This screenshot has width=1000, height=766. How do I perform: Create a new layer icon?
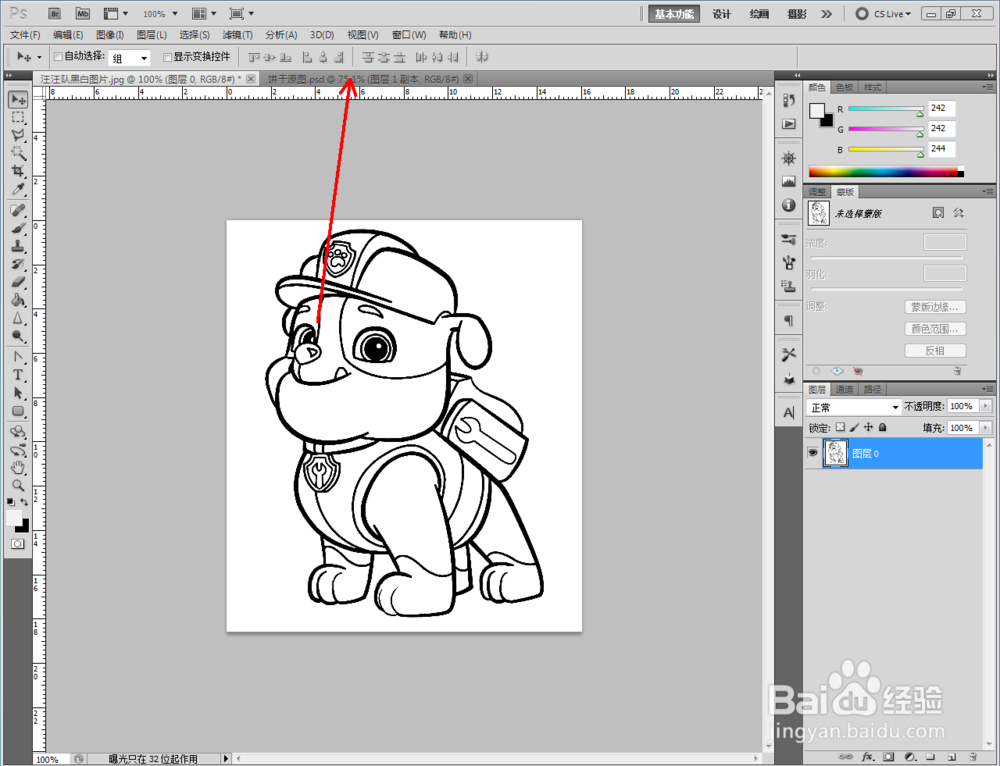pos(952,756)
